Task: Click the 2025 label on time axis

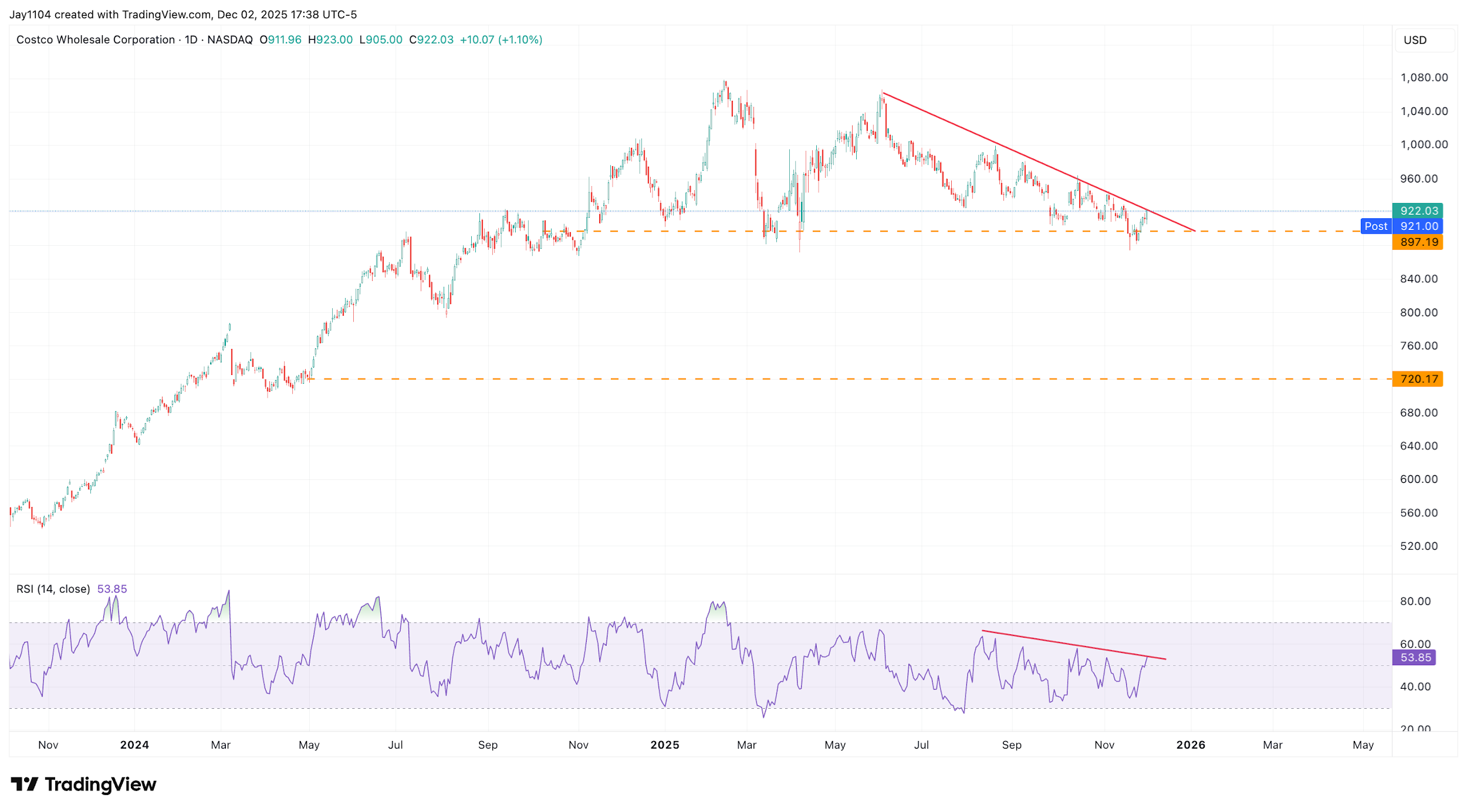Action: coord(664,745)
